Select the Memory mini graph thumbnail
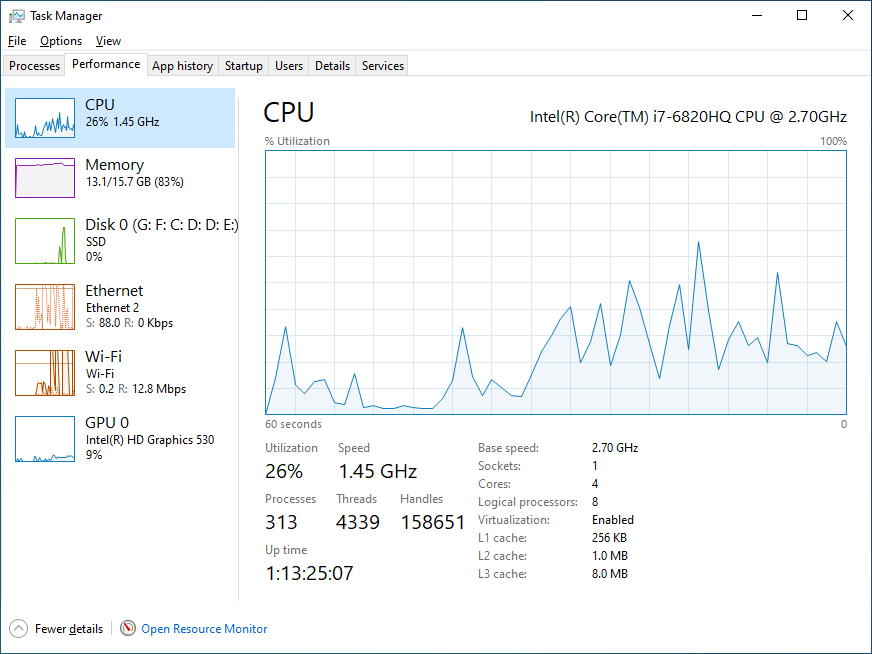The height and width of the screenshot is (654, 872). [x=45, y=178]
